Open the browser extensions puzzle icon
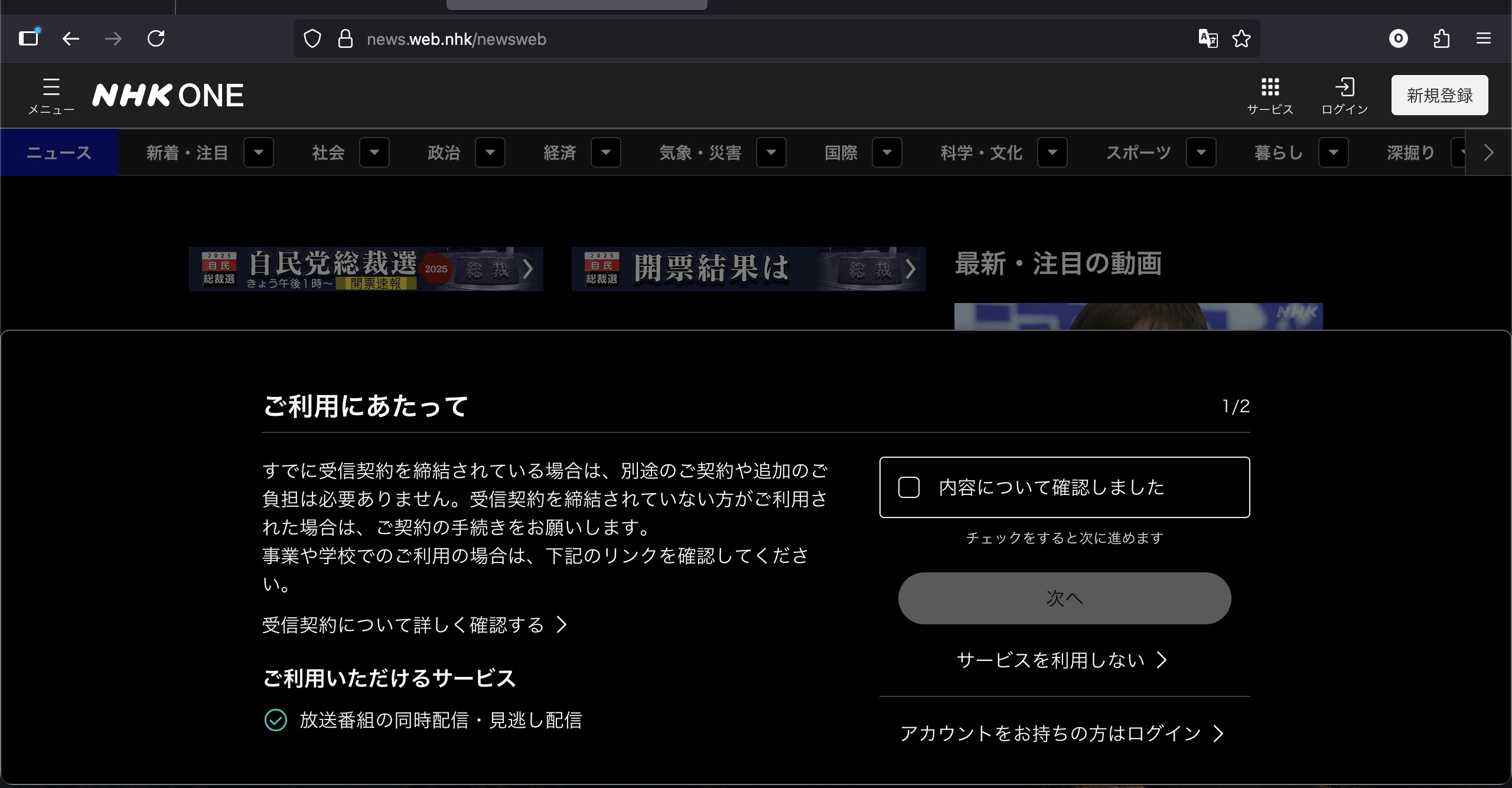This screenshot has width=1512, height=788. (x=1442, y=39)
